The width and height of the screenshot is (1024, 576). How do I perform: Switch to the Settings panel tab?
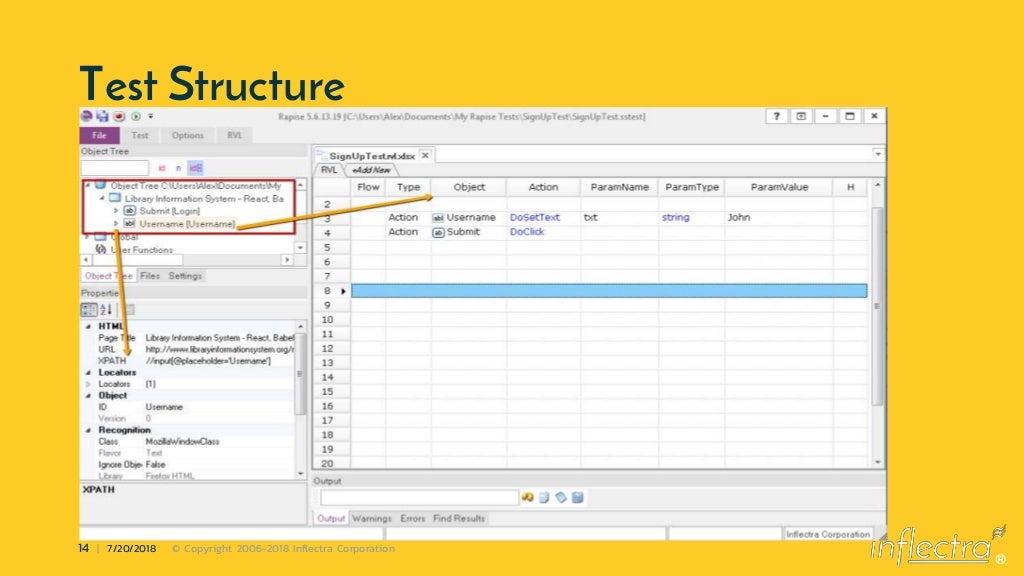pos(185,276)
